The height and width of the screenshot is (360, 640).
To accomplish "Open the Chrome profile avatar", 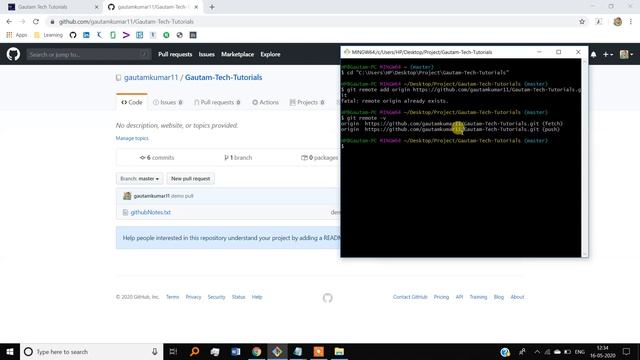I will [x=618, y=22].
